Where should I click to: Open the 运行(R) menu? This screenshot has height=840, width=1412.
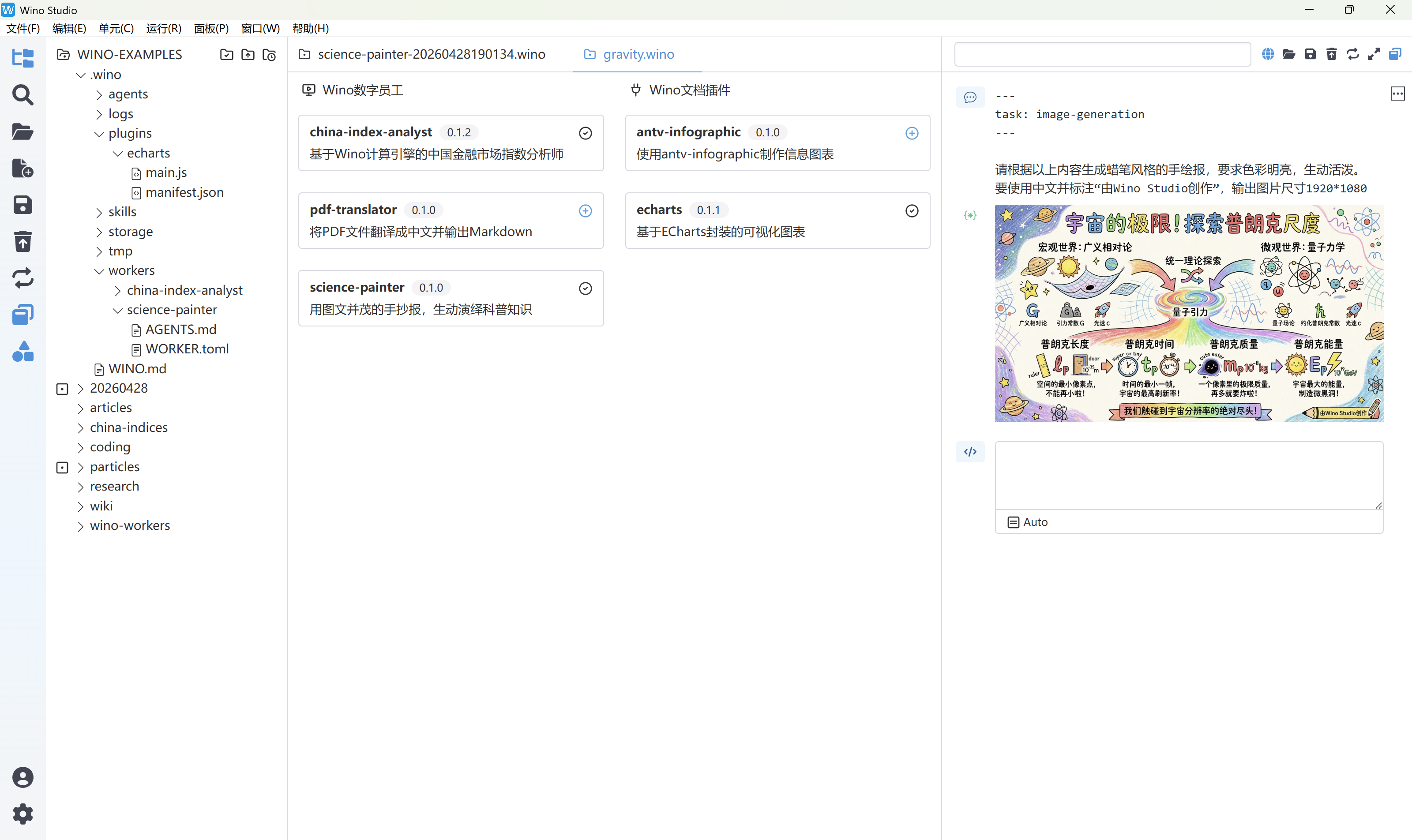(164, 28)
